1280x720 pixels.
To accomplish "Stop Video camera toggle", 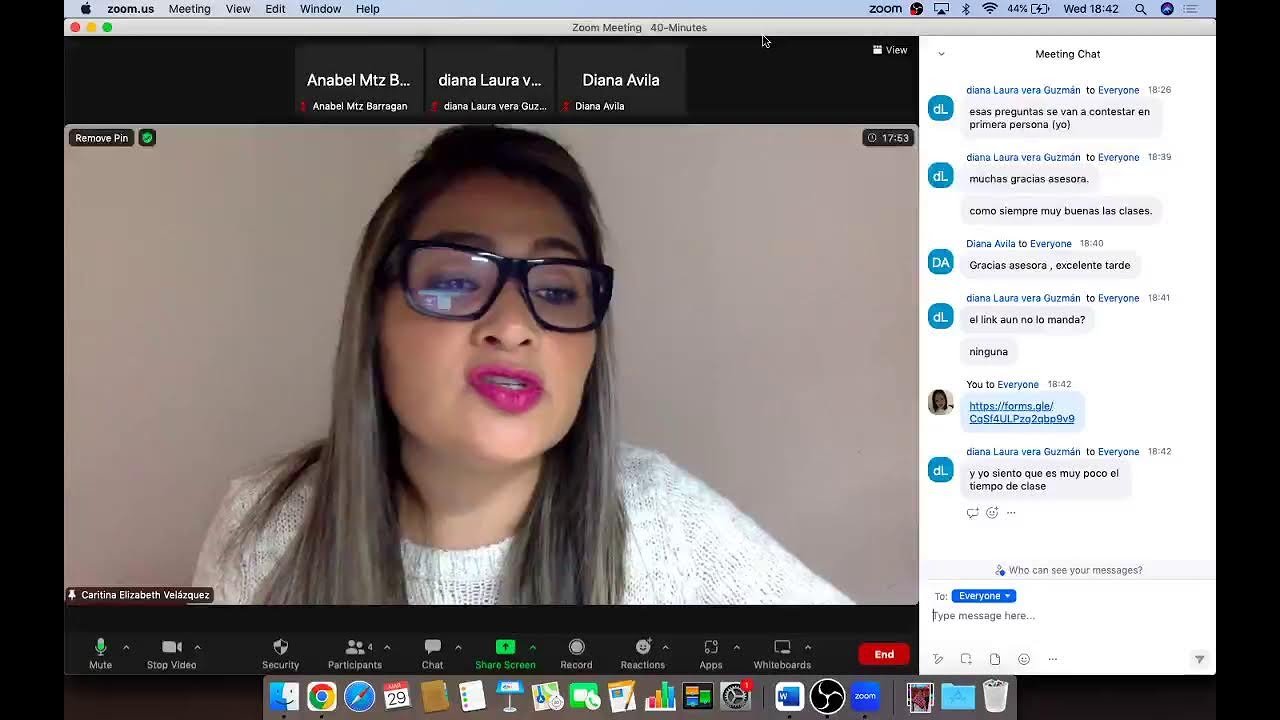I will (171, 648).
